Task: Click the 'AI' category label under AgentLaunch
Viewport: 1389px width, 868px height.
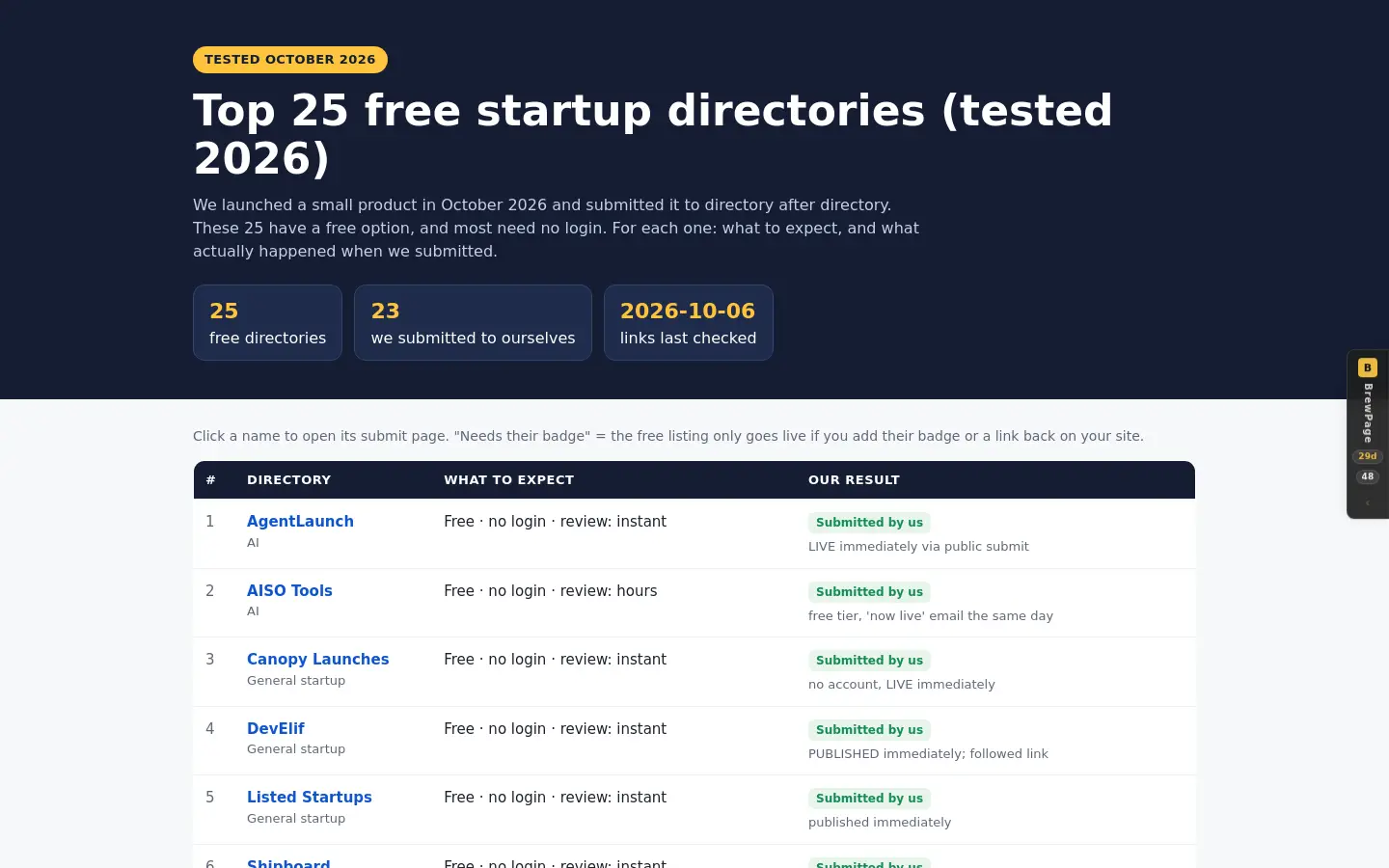Action: [x=253, y=542]
